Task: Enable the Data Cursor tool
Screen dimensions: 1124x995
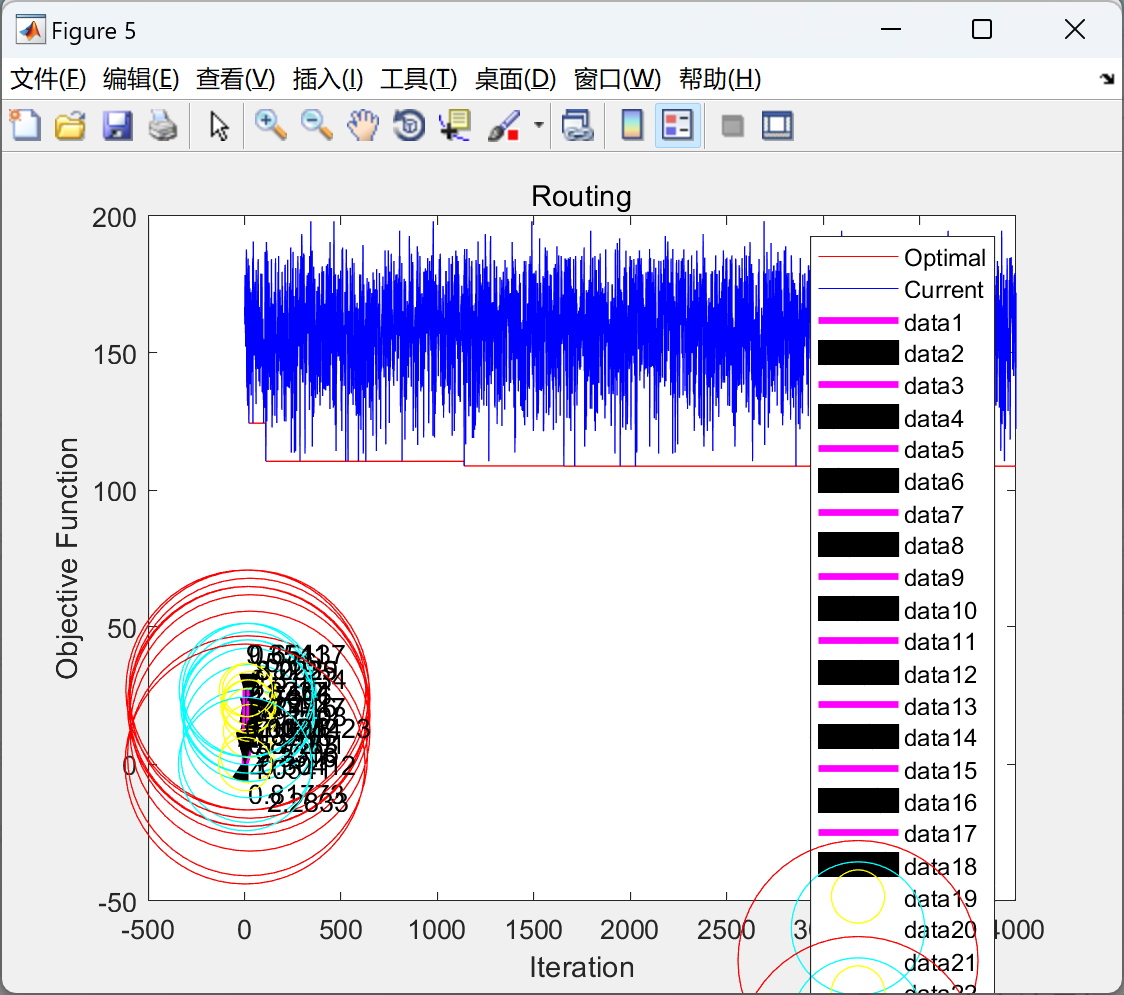Action: pyautogui.click(x=455, y=125)
